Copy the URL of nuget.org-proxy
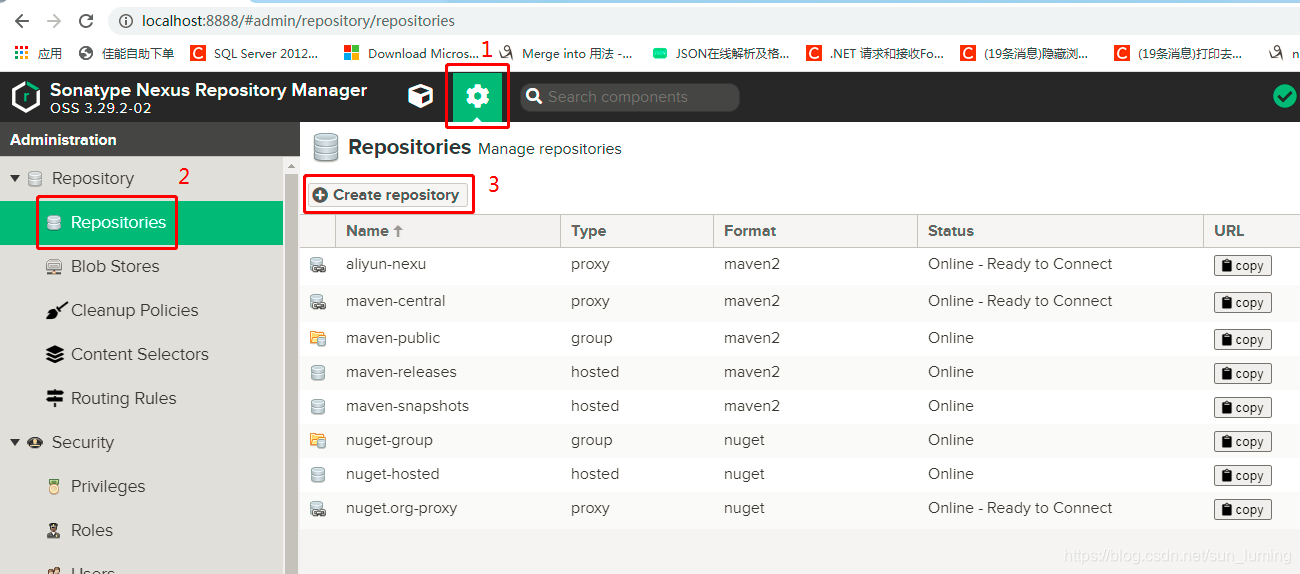Viewport: 1300px width, 574px height. (x=1243, y=510)
